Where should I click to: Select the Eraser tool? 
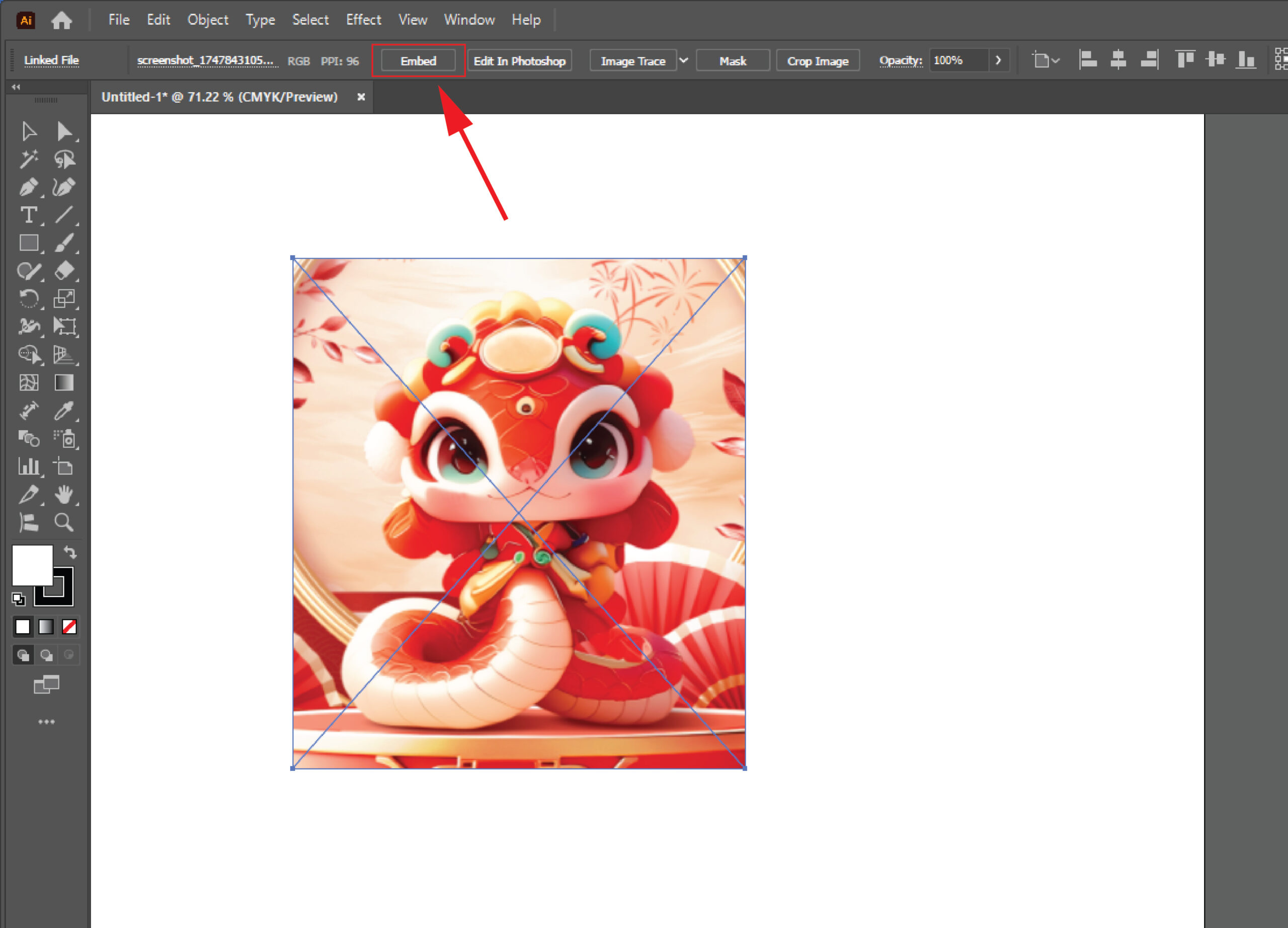click(64, 271)
